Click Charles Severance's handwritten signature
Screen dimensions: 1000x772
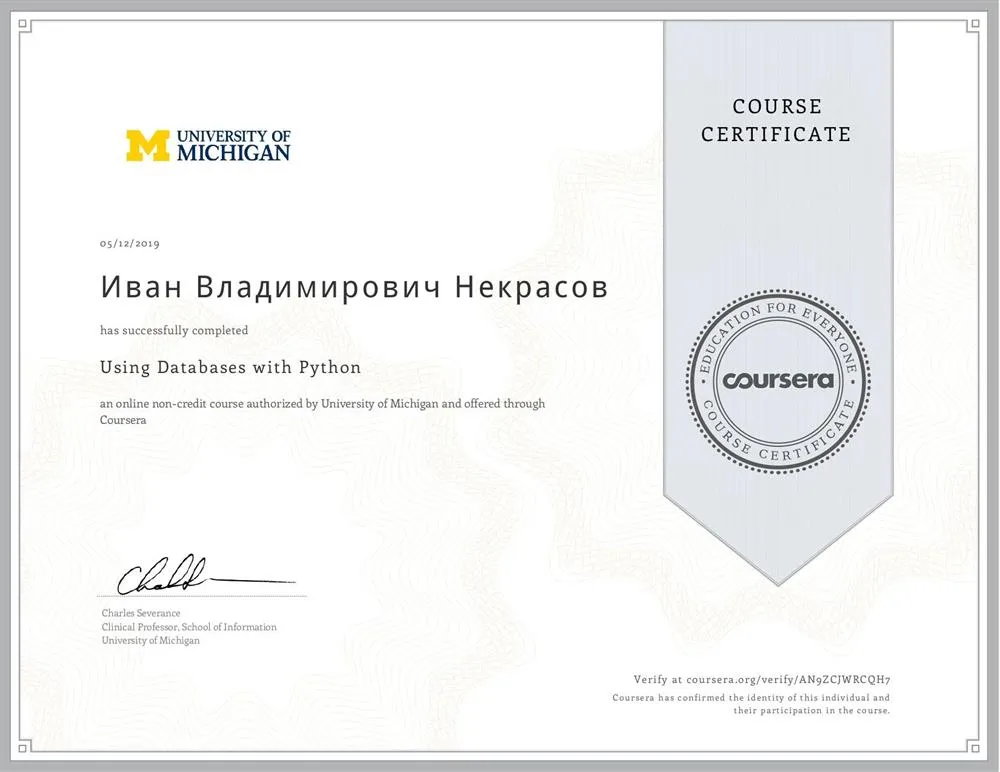[x=205, y=575]
